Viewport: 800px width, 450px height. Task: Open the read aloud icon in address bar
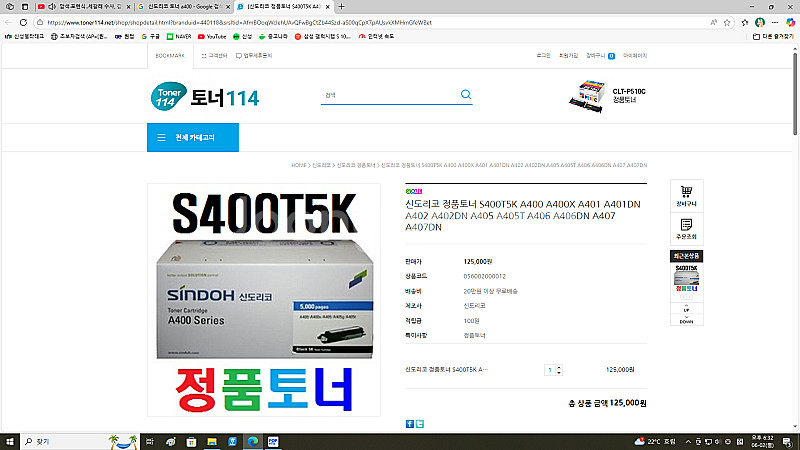pyautogui.click(x=713, y=22)
